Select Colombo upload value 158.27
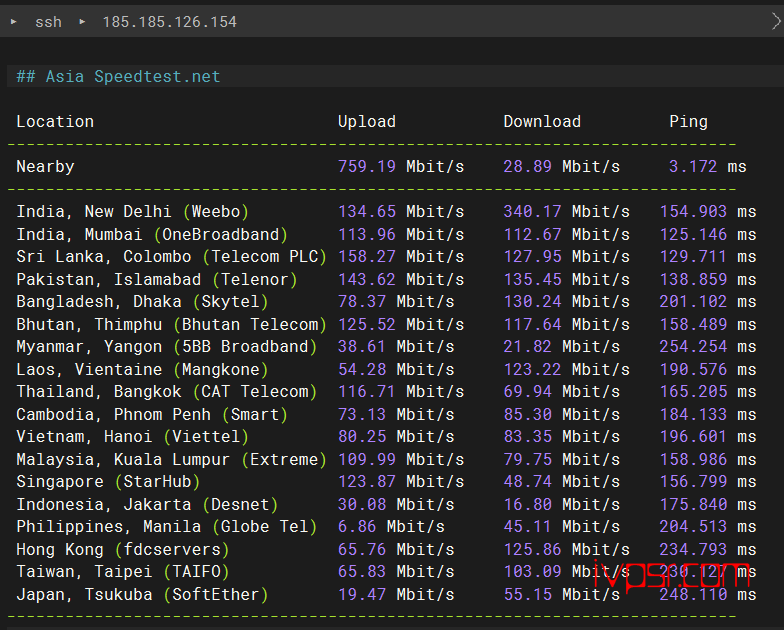 (x=366, y=256)
